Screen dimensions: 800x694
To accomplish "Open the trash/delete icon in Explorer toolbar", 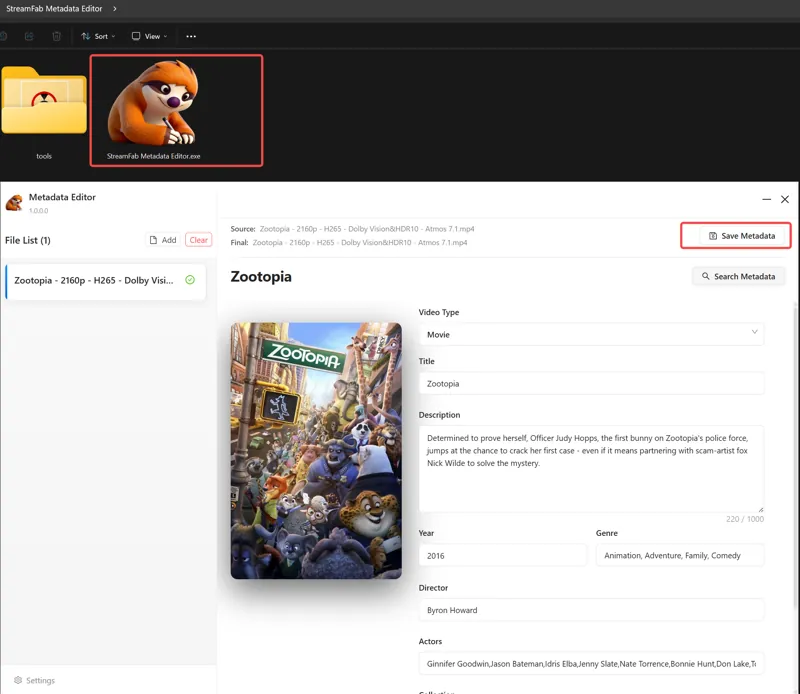I will tap(56, 36).
